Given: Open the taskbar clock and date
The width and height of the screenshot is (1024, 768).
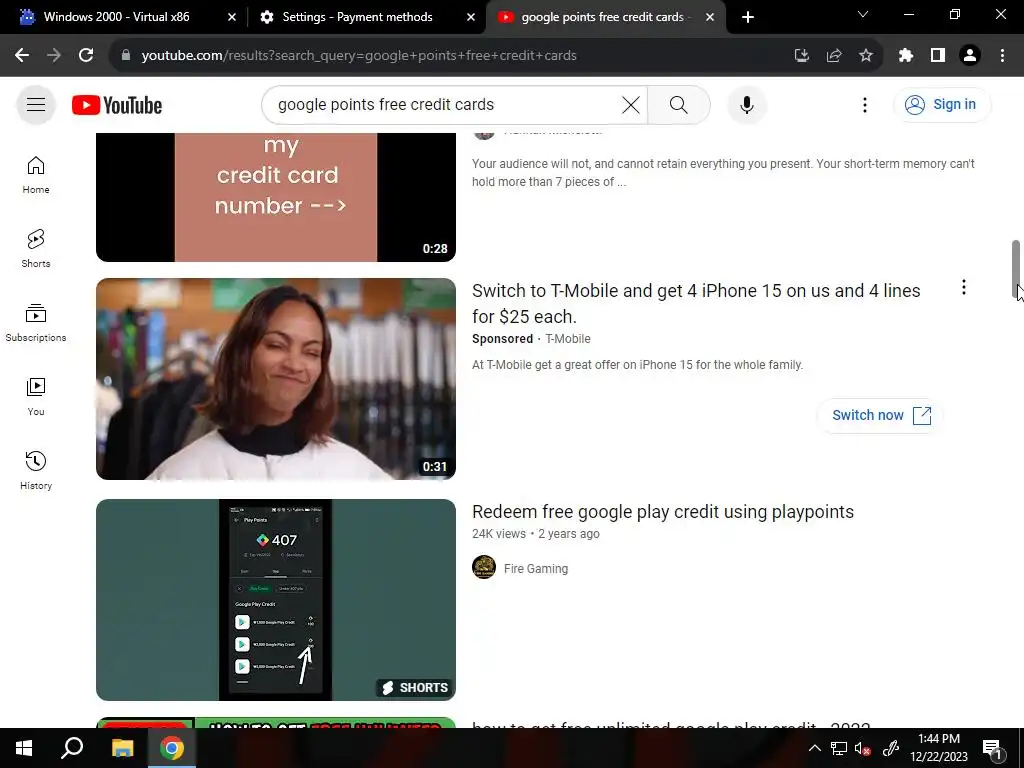Looking at the screenshot, I should click(x=939, y=748).
